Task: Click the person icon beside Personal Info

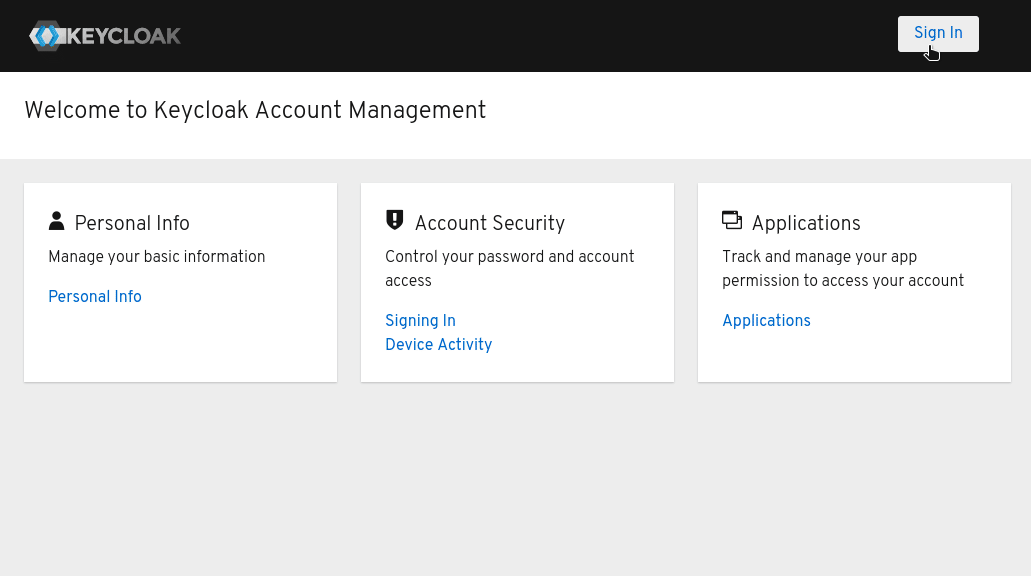Action: point(56,221)
